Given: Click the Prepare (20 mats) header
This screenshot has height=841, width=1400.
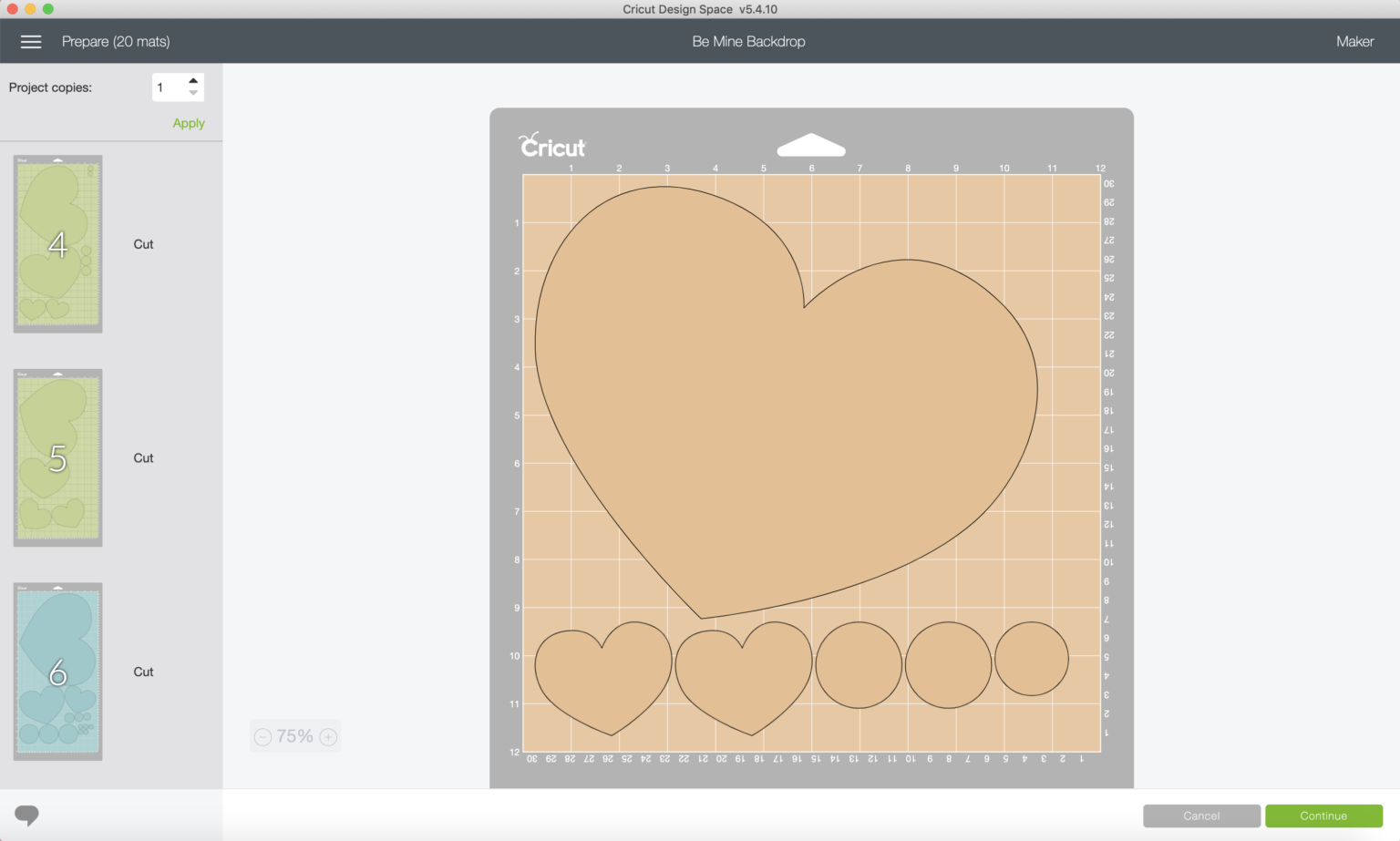Looking at the screenshot, I should (116, 41).
